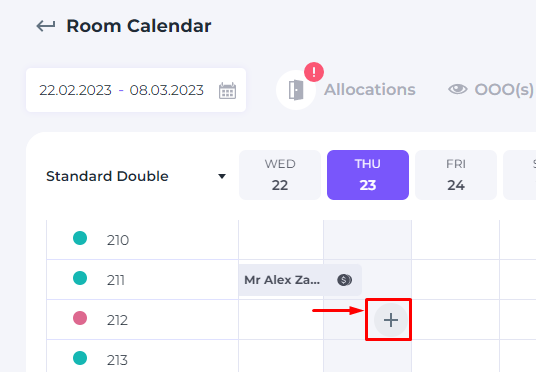Click the Allocations door icon
This screenshot has height=372, width=536.
296,90
